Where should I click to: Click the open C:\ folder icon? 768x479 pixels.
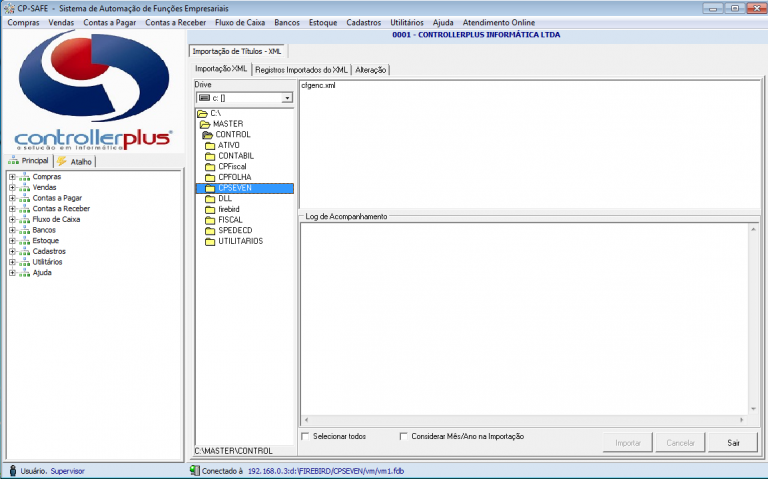click(202, 114)
